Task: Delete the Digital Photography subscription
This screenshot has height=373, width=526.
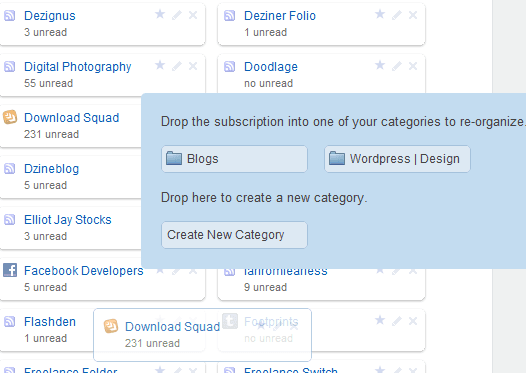Action: coord(193,66)
